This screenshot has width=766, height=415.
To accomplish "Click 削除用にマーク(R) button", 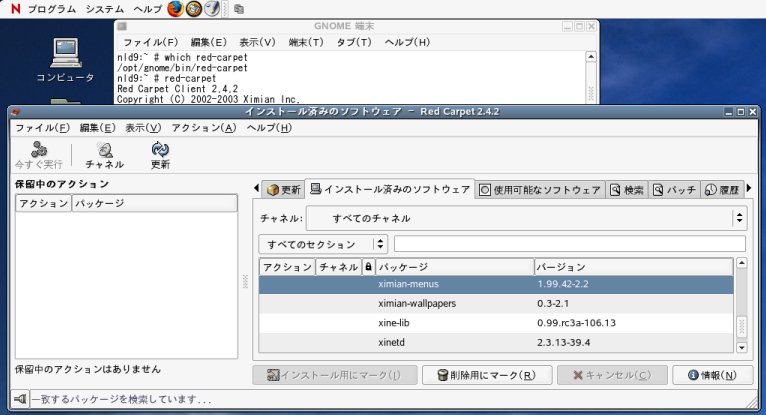I will click(x=487, y=375).
